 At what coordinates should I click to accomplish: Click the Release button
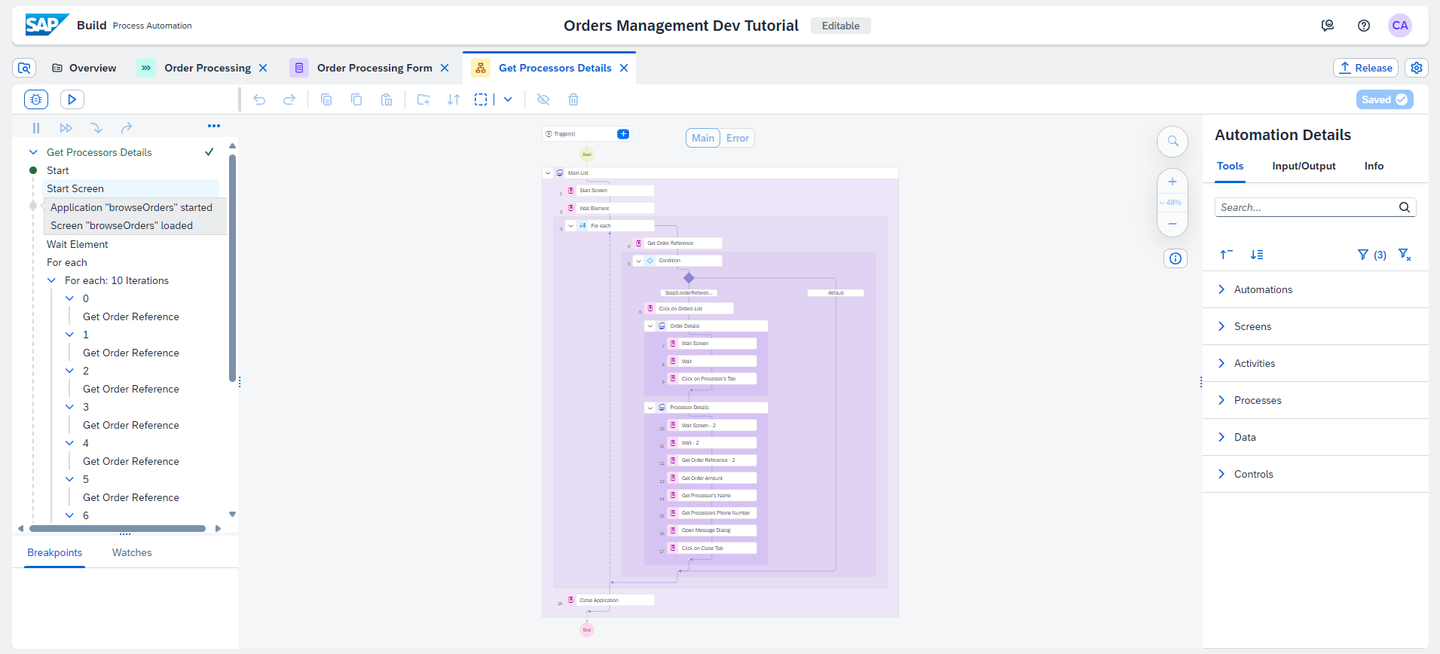tap(1365, 68)
